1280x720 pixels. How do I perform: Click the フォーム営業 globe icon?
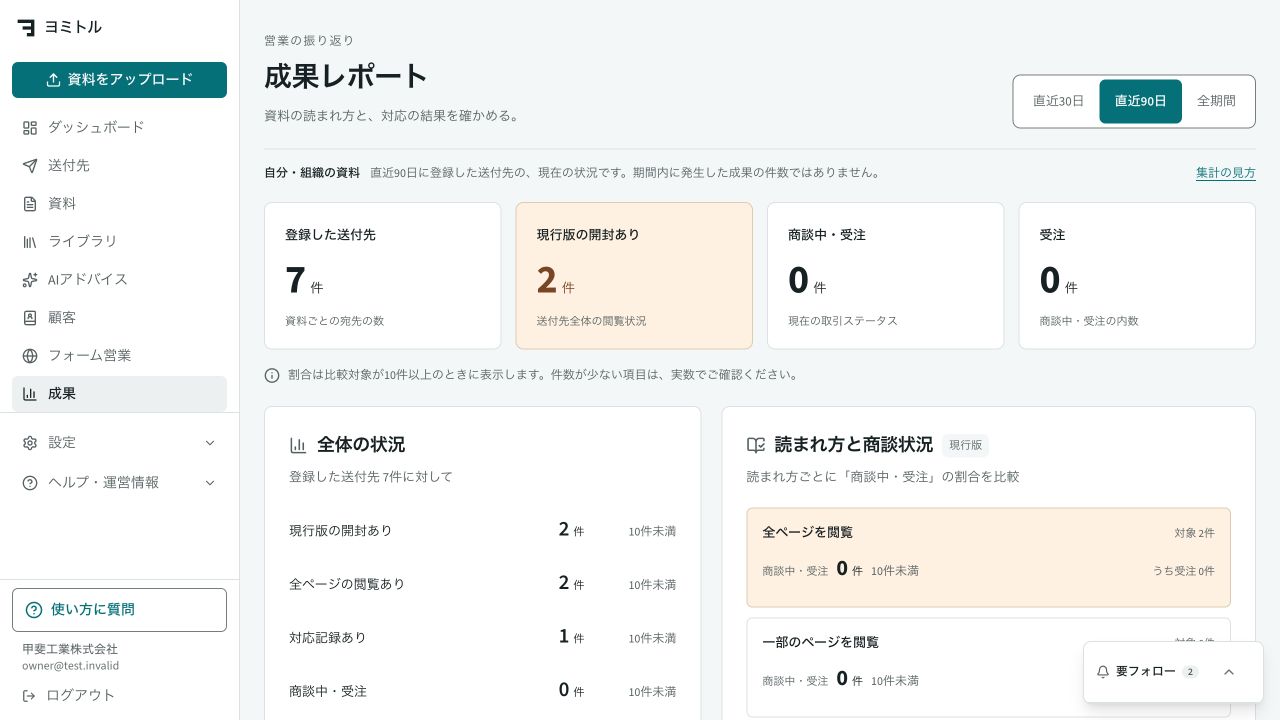(30, 356)
